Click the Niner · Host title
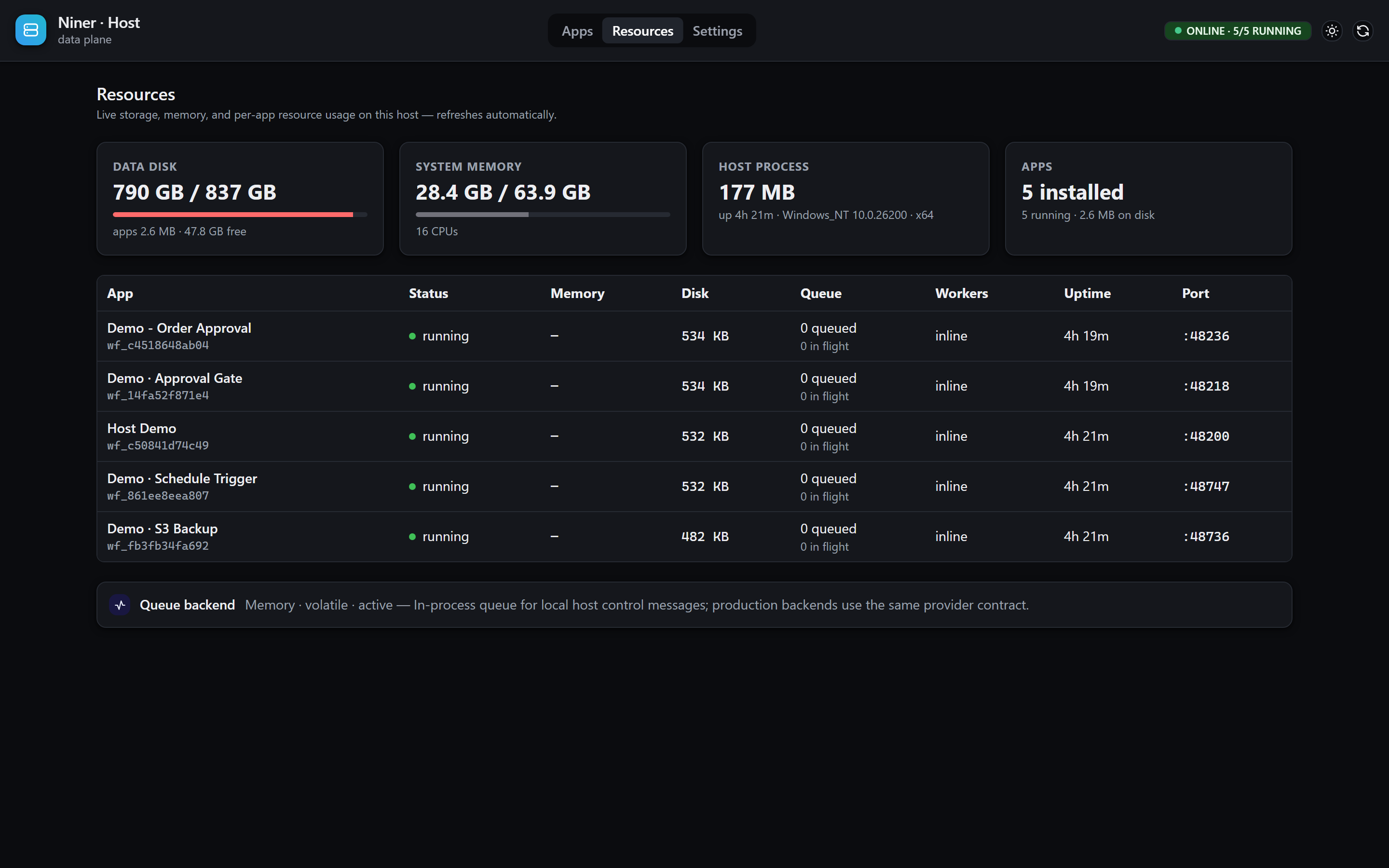Image resolution: width=1389 pixels, height=868 pixels. (99, 22)
